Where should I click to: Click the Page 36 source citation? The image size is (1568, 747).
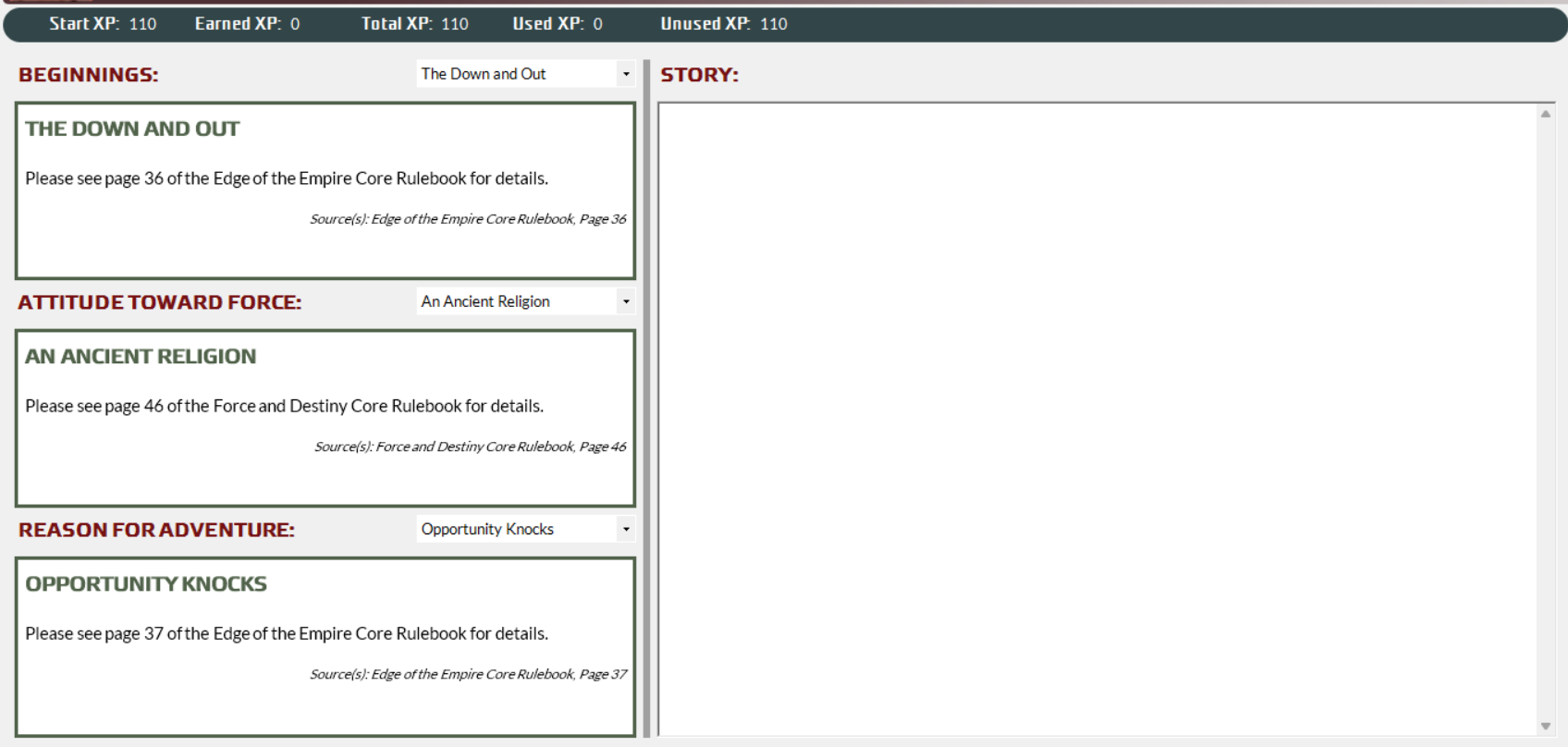tap(468, 219)
